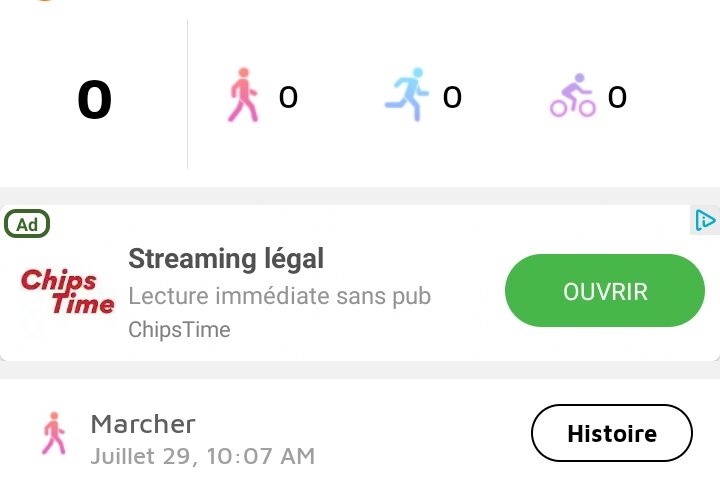The width and height of the screenshot is (720, 480).
Task: Tap the purple cycling icon
Action: coord(573,95)
